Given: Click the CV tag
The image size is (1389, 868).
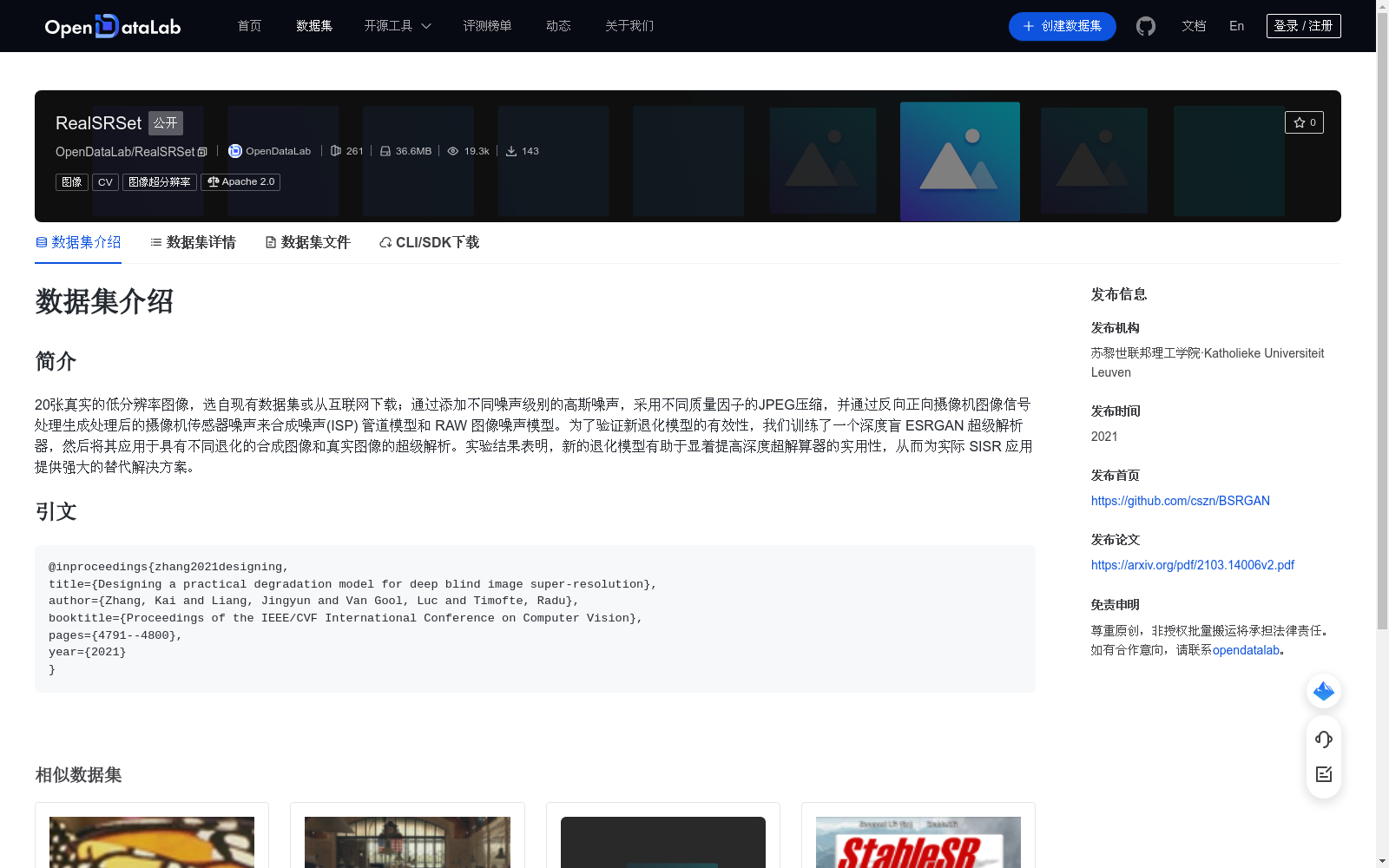Looking at the screenshot, I should (105, 182).
